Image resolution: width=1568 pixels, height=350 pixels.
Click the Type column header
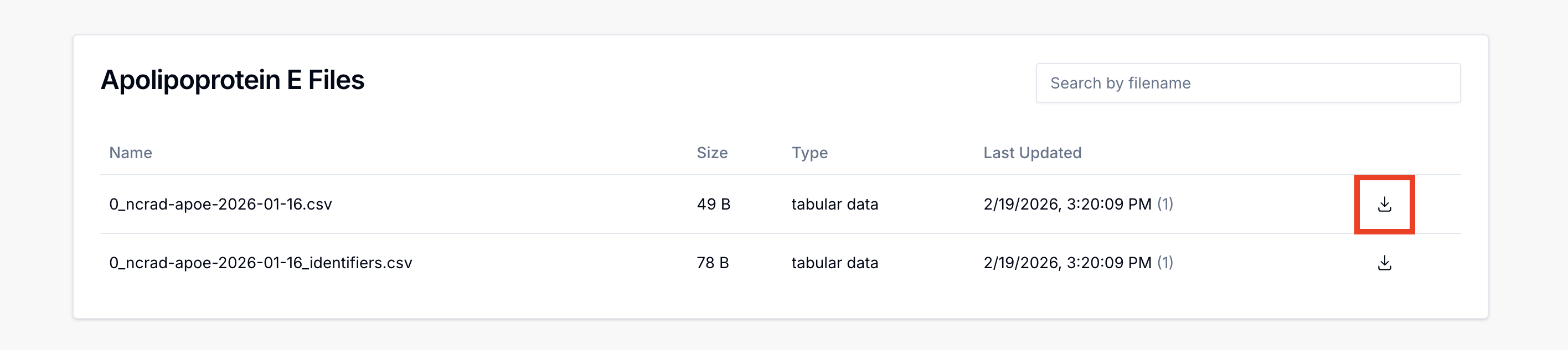(809, 153)
